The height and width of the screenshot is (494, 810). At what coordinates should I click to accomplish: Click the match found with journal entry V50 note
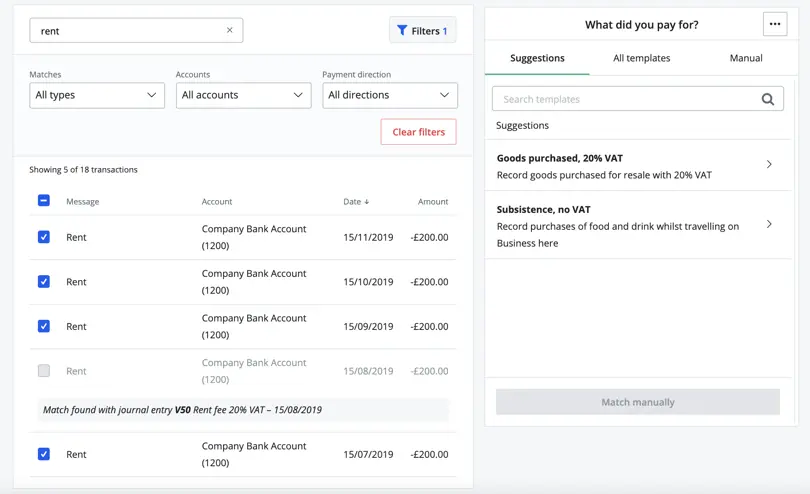coord(243,410)
